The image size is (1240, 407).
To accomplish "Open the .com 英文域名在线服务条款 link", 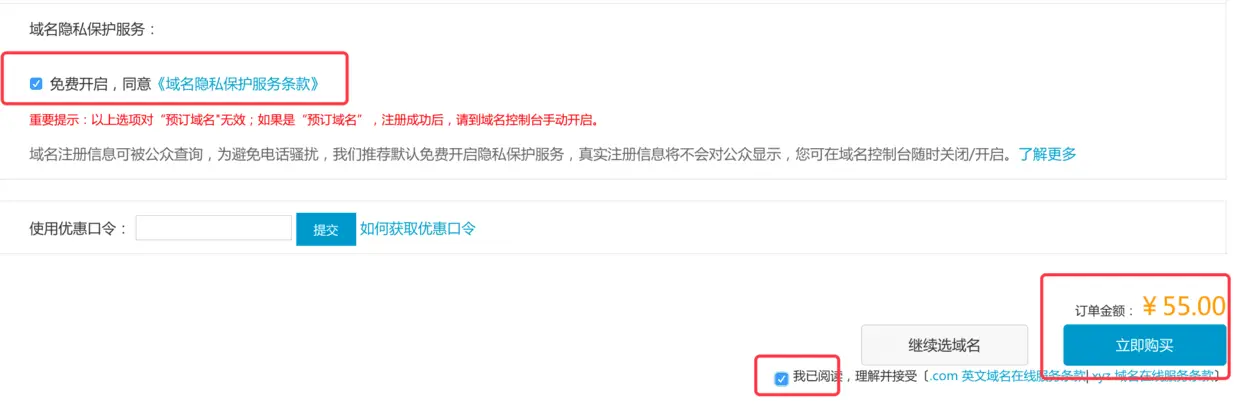I will pyautogui.click(x=1008, y=376).
